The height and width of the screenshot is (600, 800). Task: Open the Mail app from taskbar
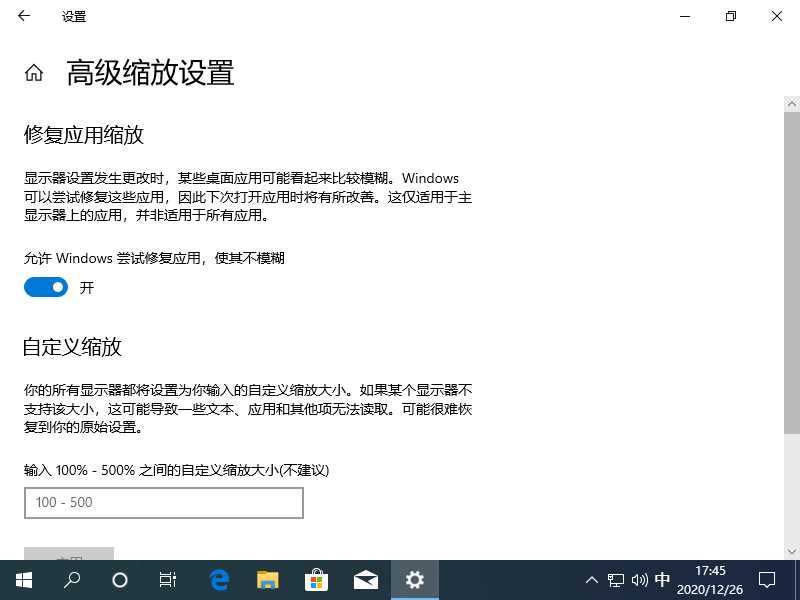point(365,580)
